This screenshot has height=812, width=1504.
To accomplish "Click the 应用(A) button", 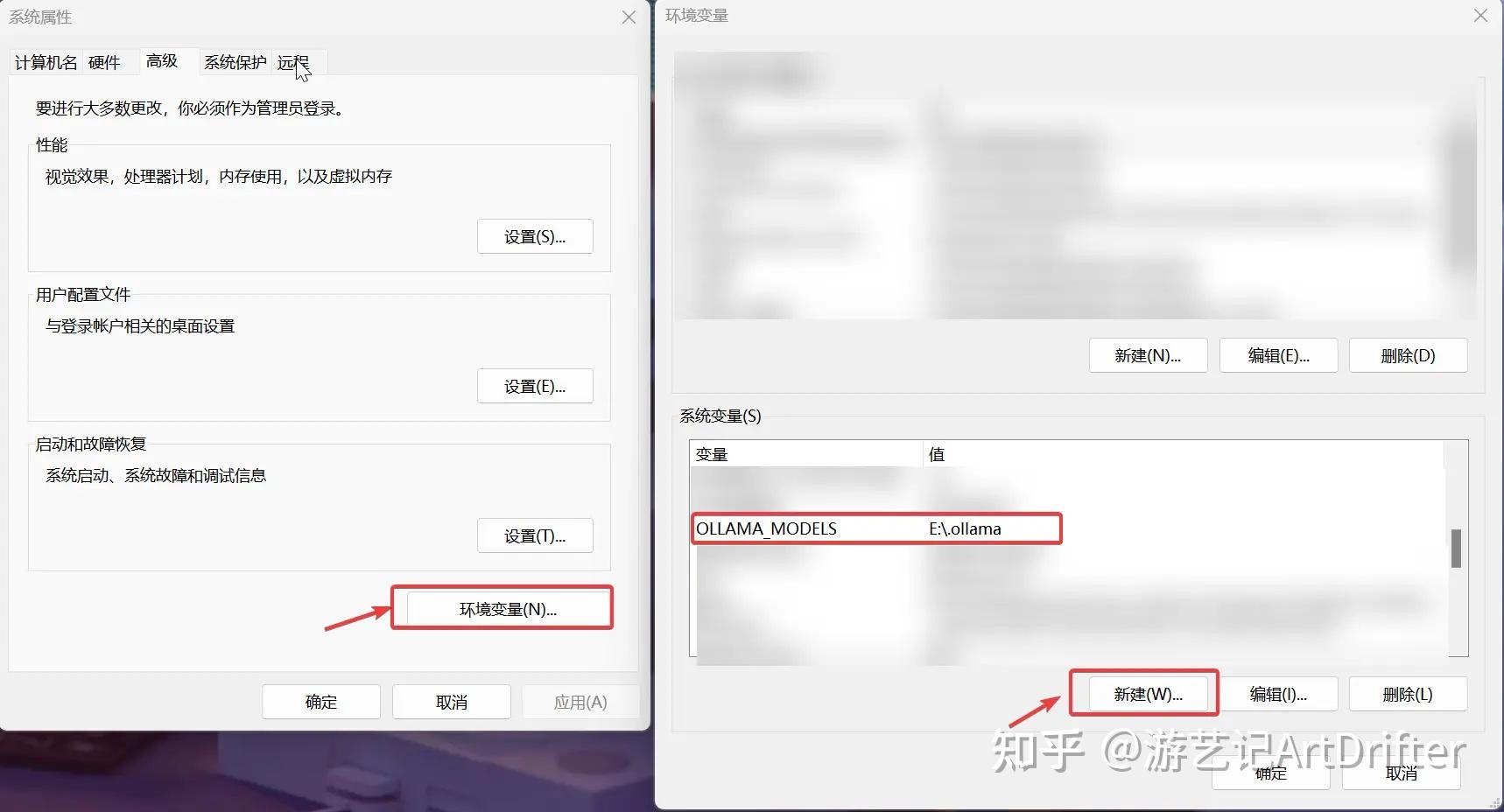I will [580, 701].
